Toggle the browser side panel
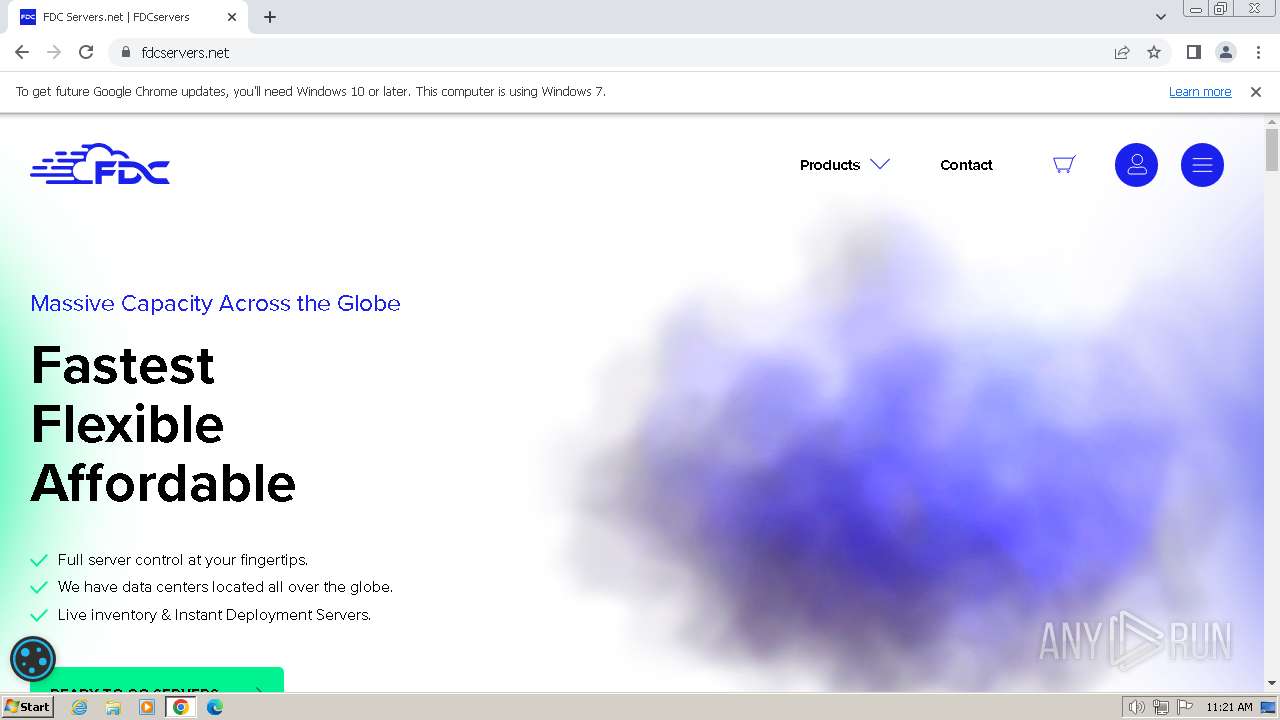 (1193, 52)
